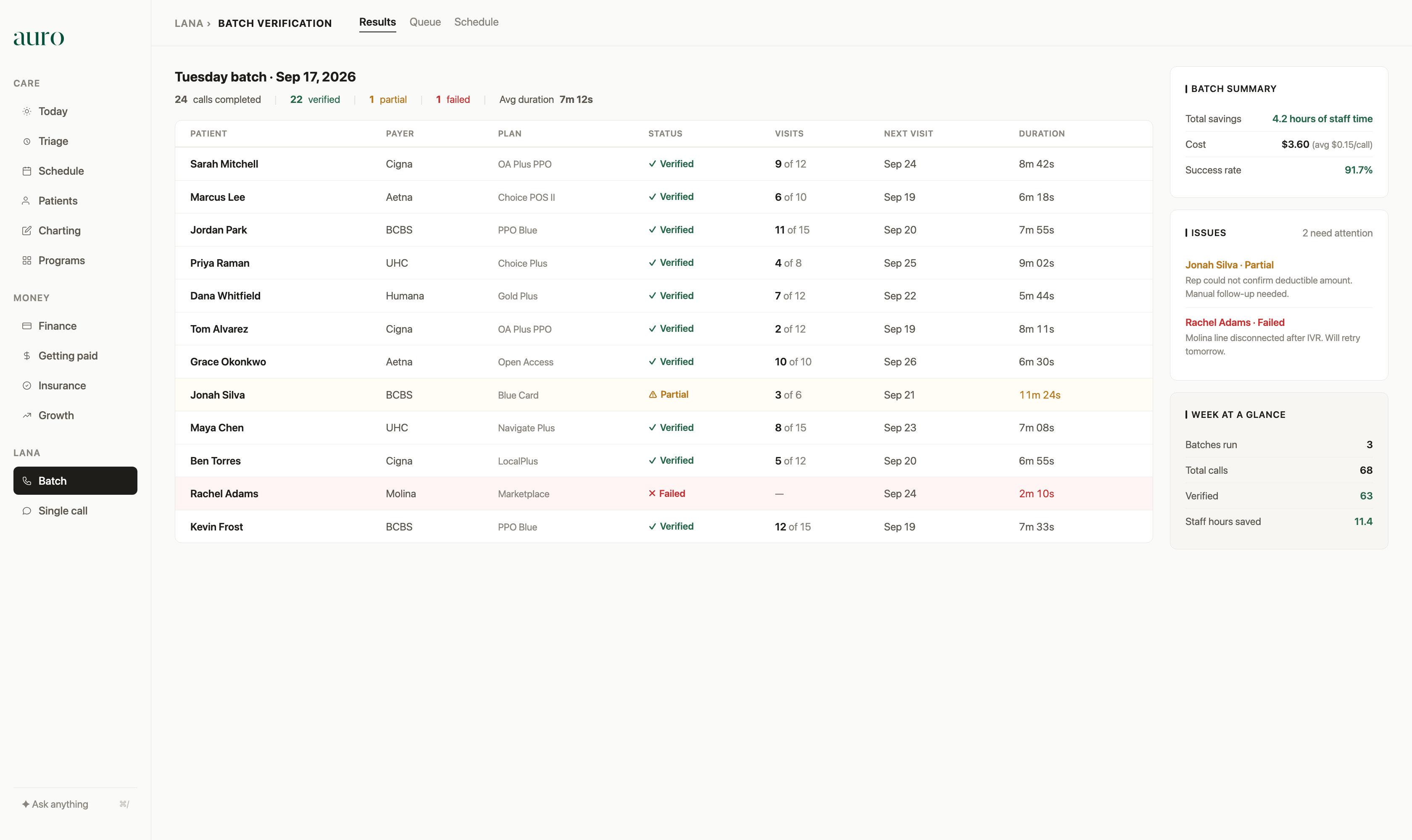Go back to LANA breadcrumb

point(189,23)
